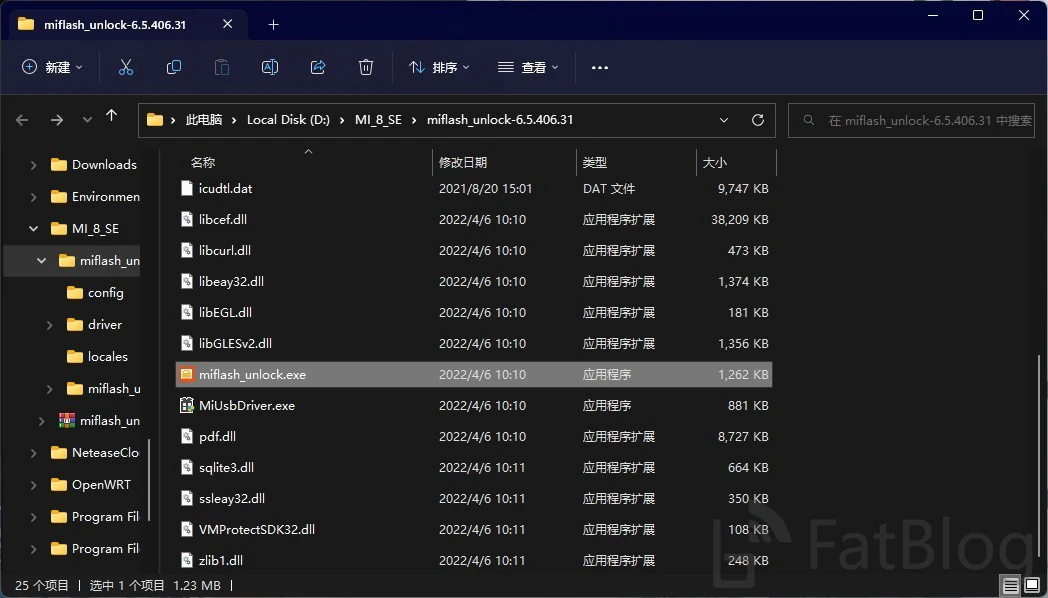1048x598 pixels.
Task: Click Local Disk (D:) in breadcrumb
Action: point(288,120)
